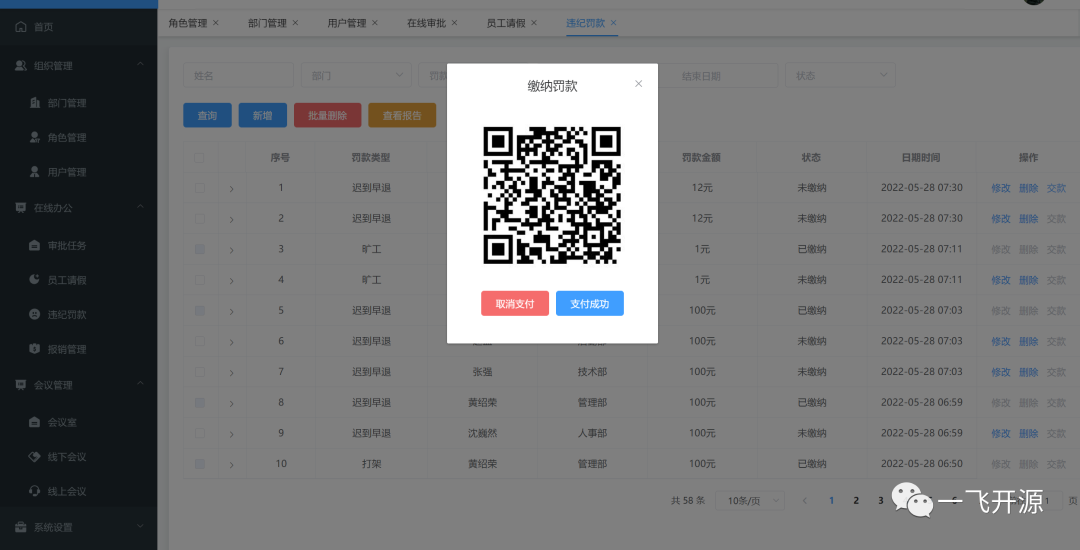Collapse the 会议管理 menu section
The width and height of the screenshot is (1080, 550).
click(141, 384)
